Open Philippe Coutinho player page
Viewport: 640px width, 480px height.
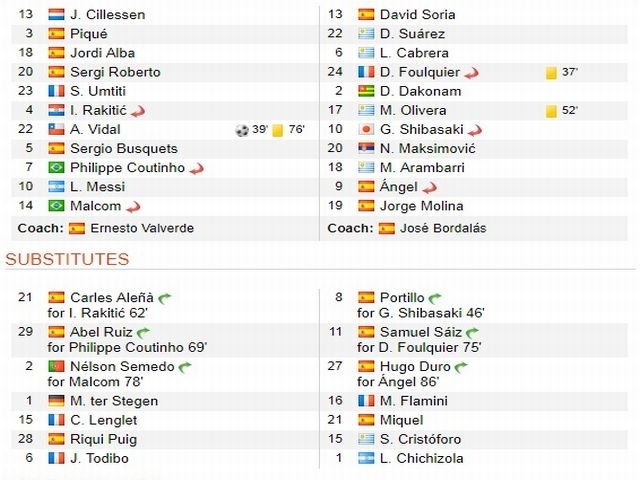(x=127, y=167)
